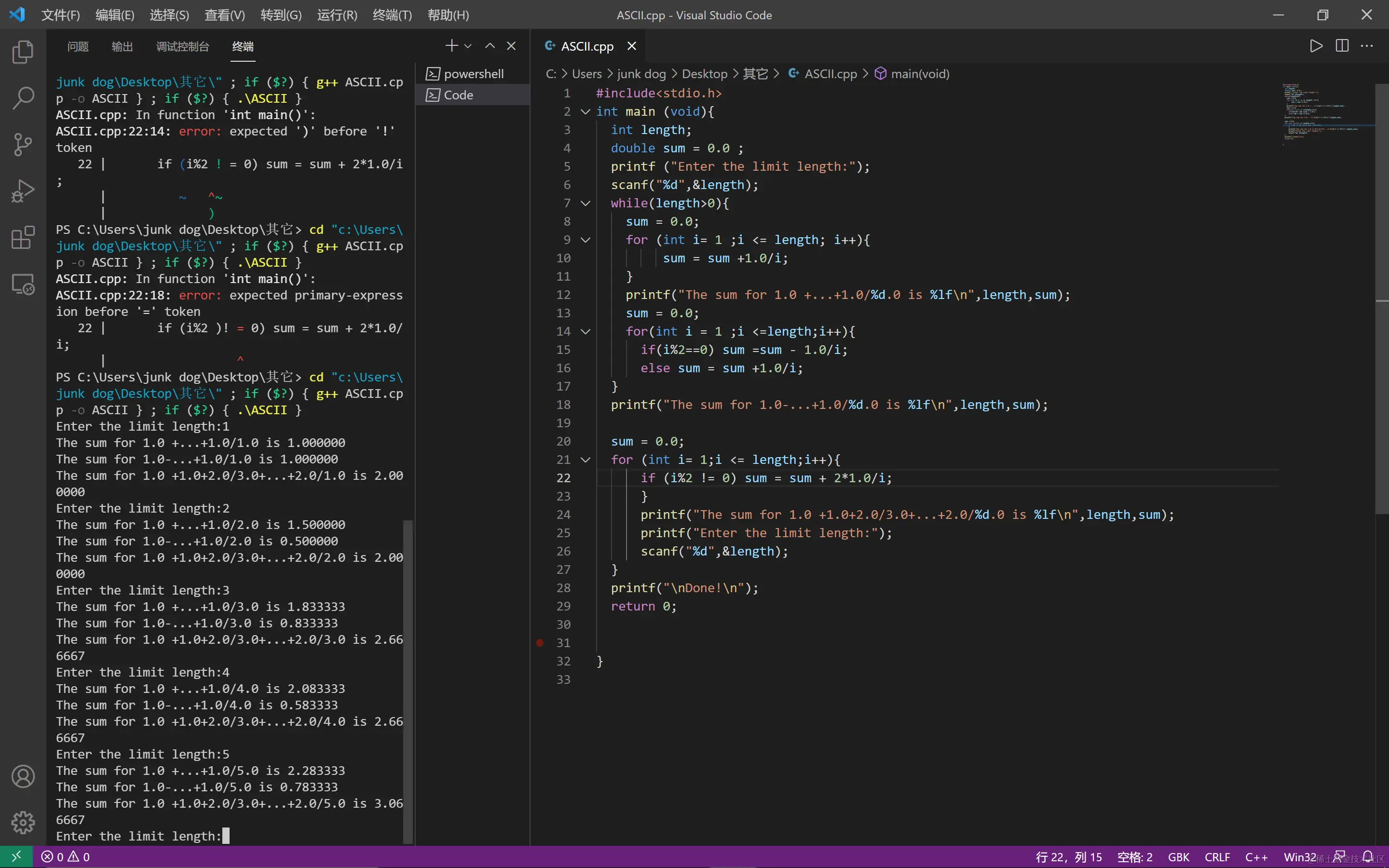
Task: Run the code with play button
Action: point(1316,46)
